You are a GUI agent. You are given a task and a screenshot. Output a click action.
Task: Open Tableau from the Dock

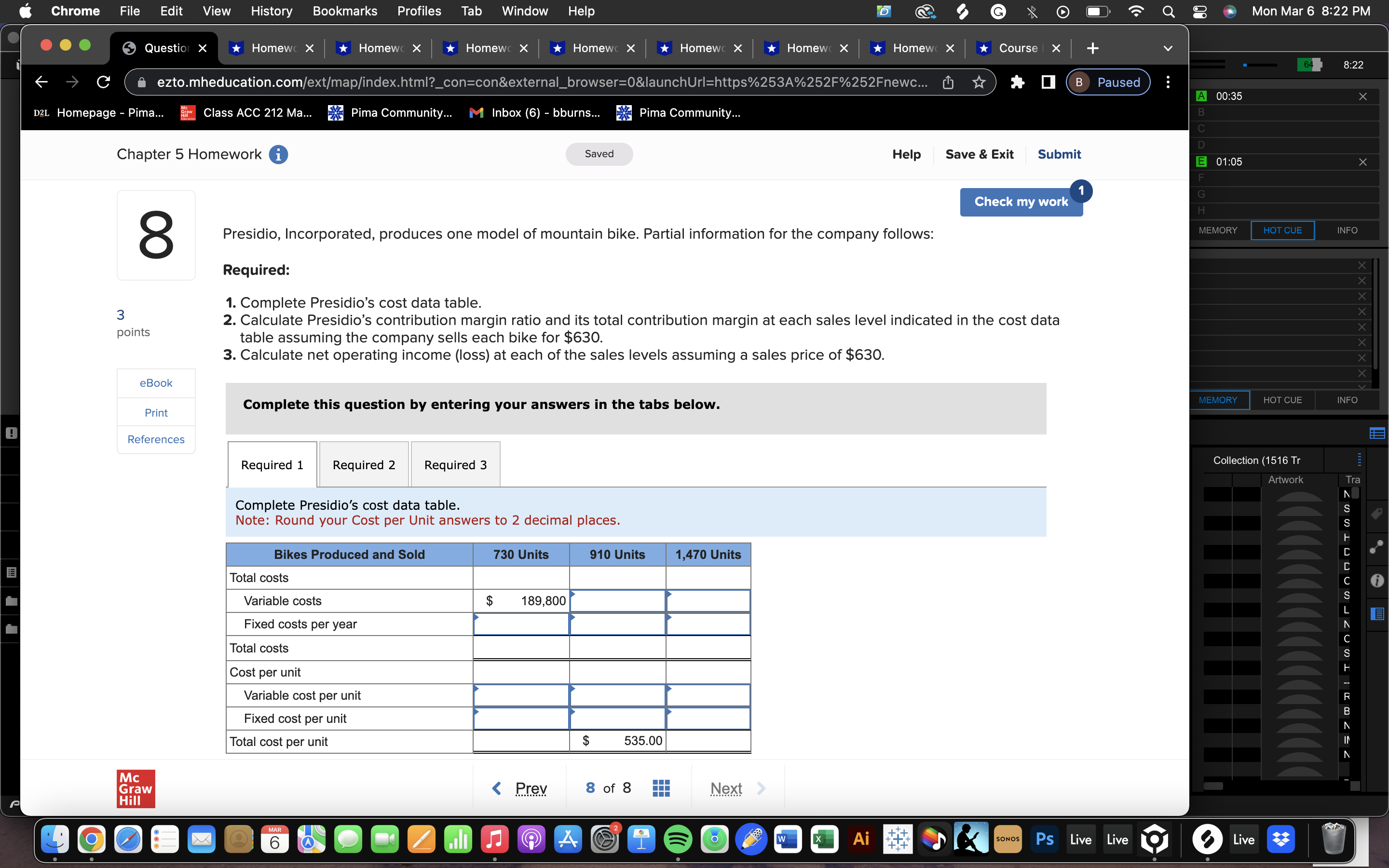tap(898, 839)
